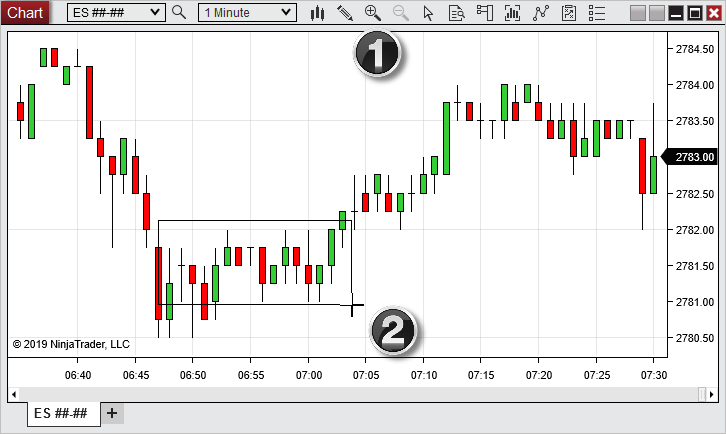726x434 pixels.
Task: Click the 2781.00 price axis label
Action: click(695, 302)
